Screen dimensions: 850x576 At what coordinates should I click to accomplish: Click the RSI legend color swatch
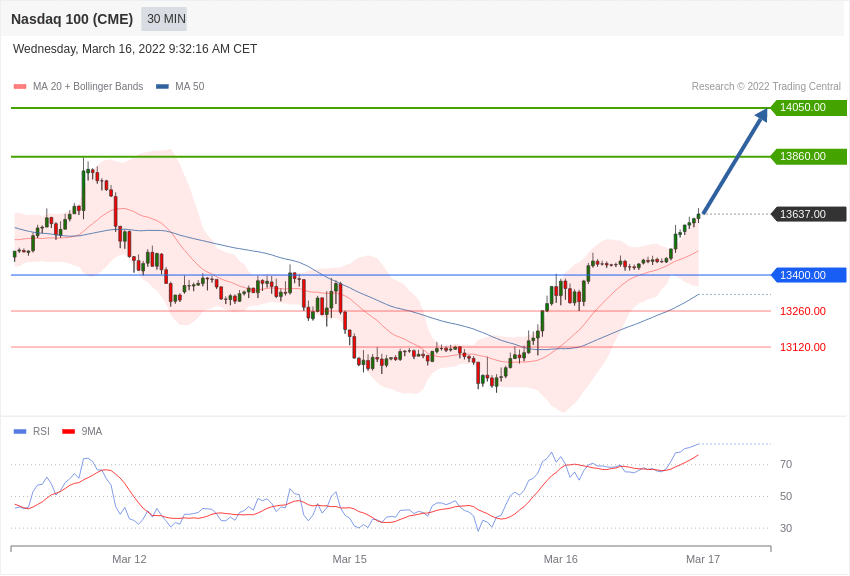click(x=20, y=432)
